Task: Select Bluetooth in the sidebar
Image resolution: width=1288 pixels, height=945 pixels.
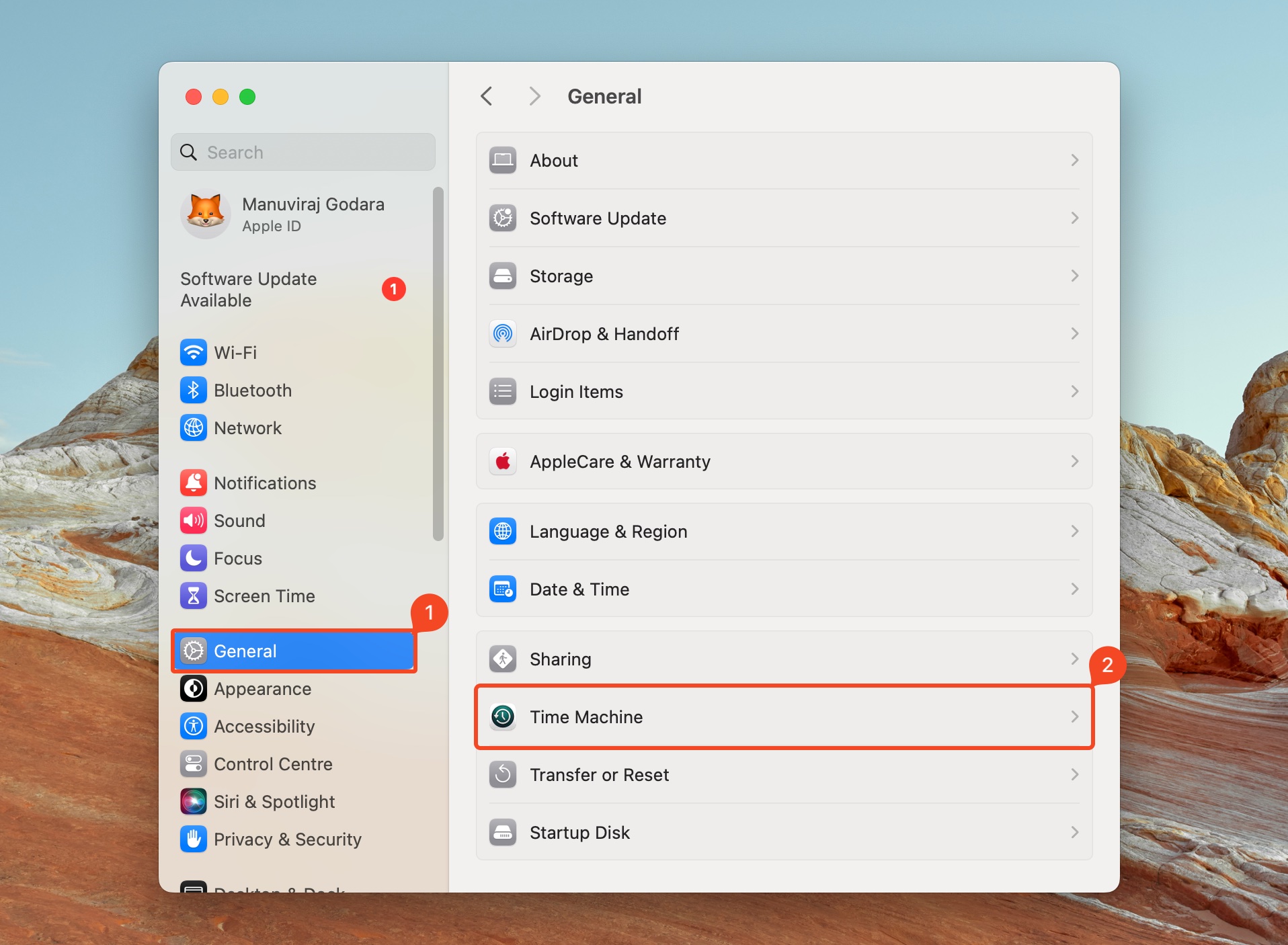Action: point(293,390)
